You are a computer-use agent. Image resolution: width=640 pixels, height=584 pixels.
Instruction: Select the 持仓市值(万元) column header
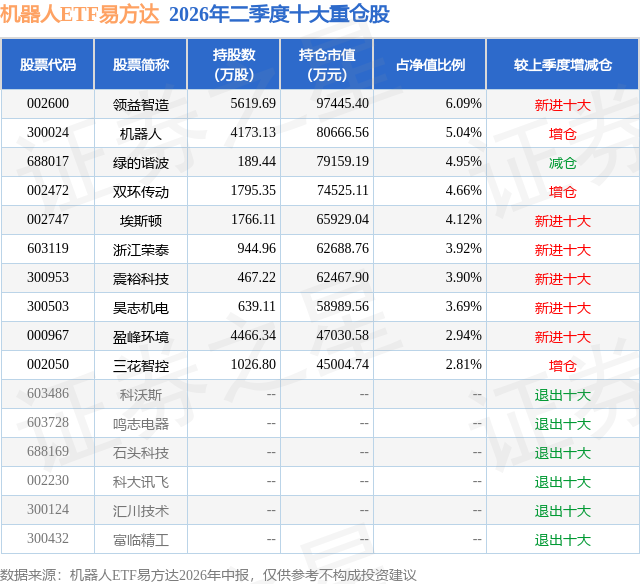point(327,64)
